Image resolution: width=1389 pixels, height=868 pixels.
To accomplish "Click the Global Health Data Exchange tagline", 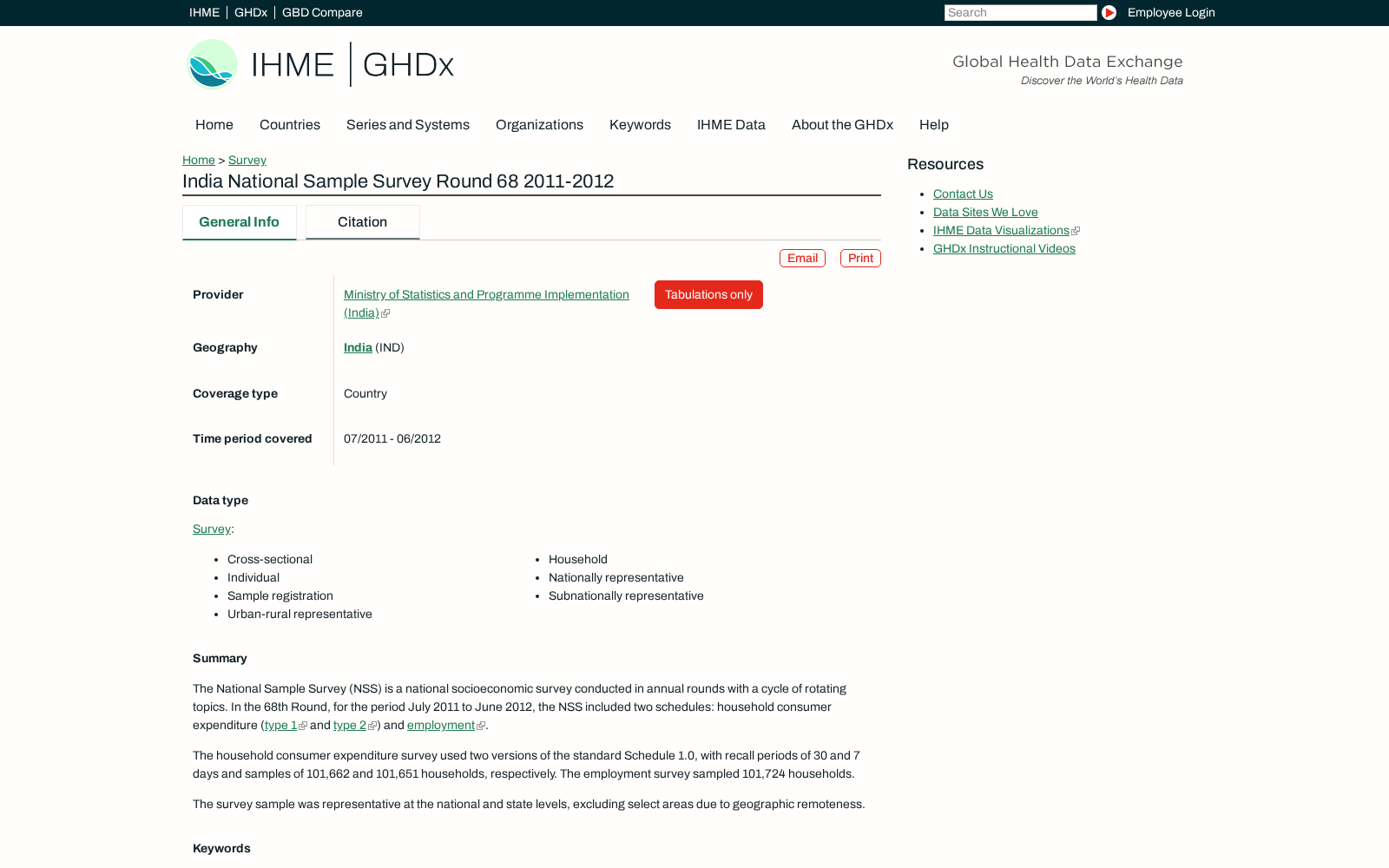I will tap(1068, 62).
